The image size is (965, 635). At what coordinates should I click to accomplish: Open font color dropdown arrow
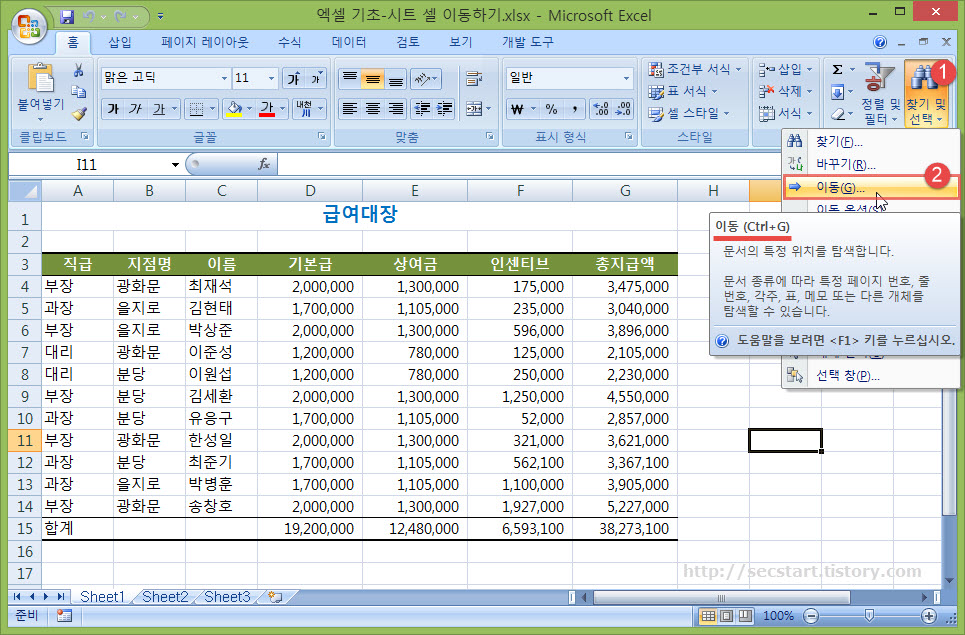(x=282, y=110)
